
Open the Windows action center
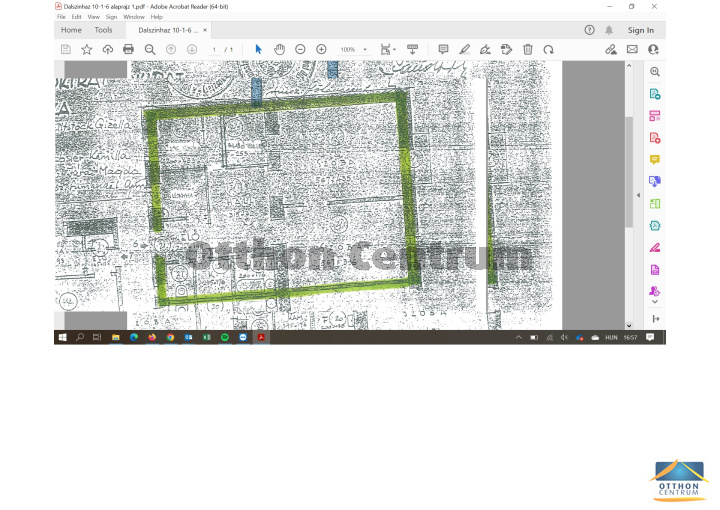(x=650, y=337)
